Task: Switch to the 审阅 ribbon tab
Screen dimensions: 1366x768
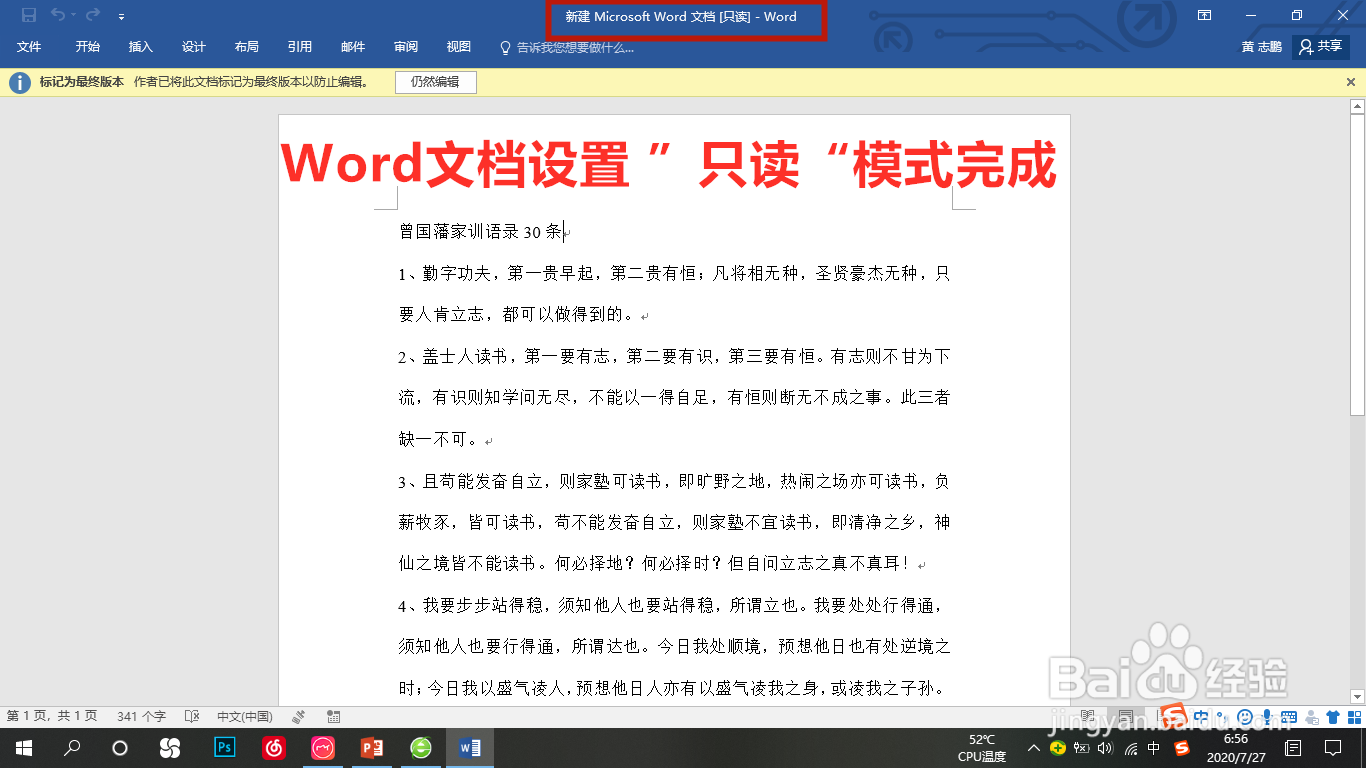Action: tap(406, 47)
